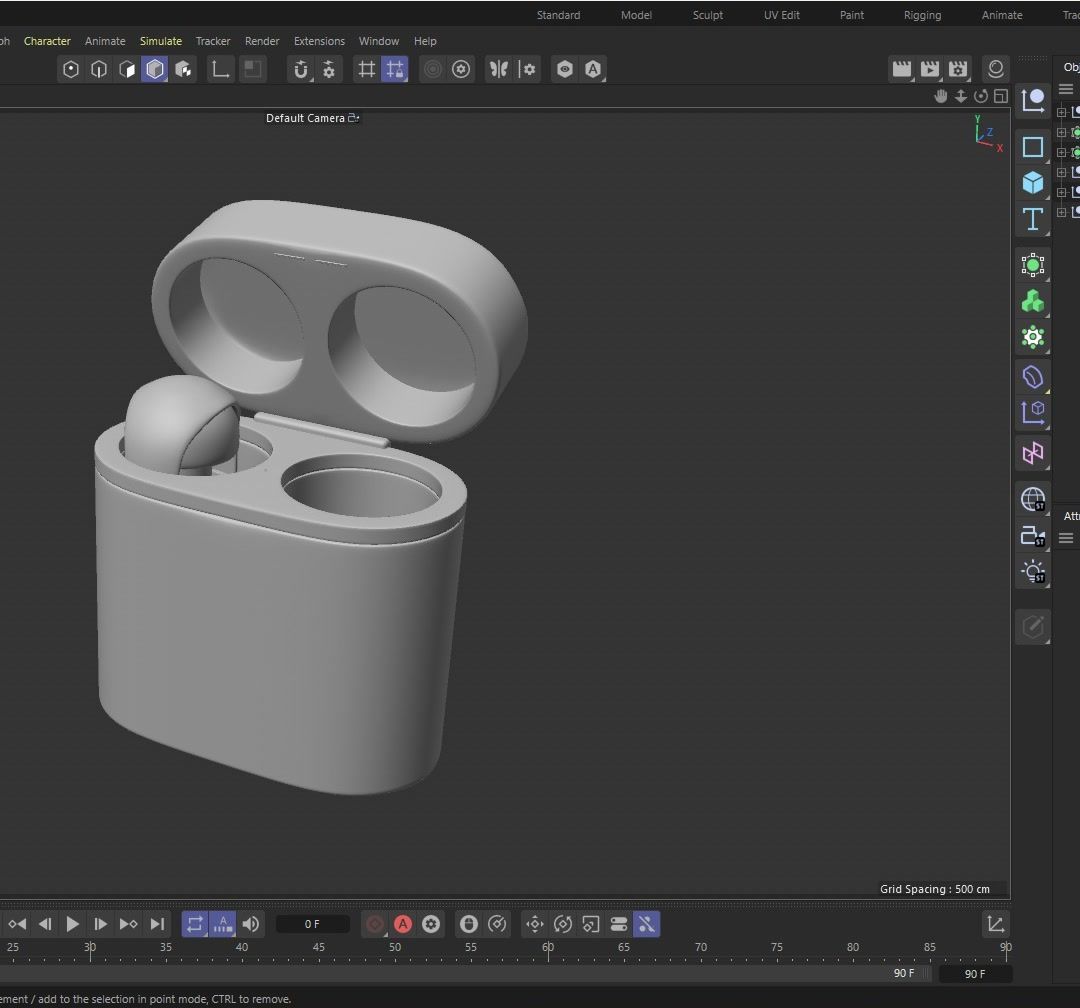Open Render menu

tap(262, 41)
